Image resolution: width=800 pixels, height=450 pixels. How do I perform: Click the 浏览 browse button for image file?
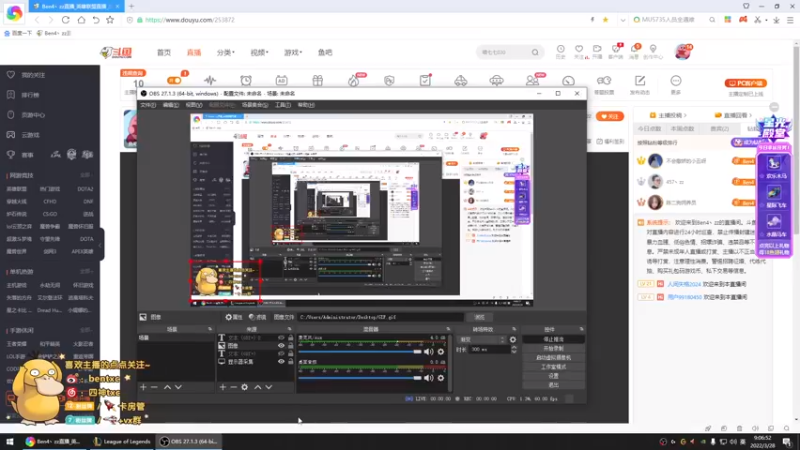point(479,317)
